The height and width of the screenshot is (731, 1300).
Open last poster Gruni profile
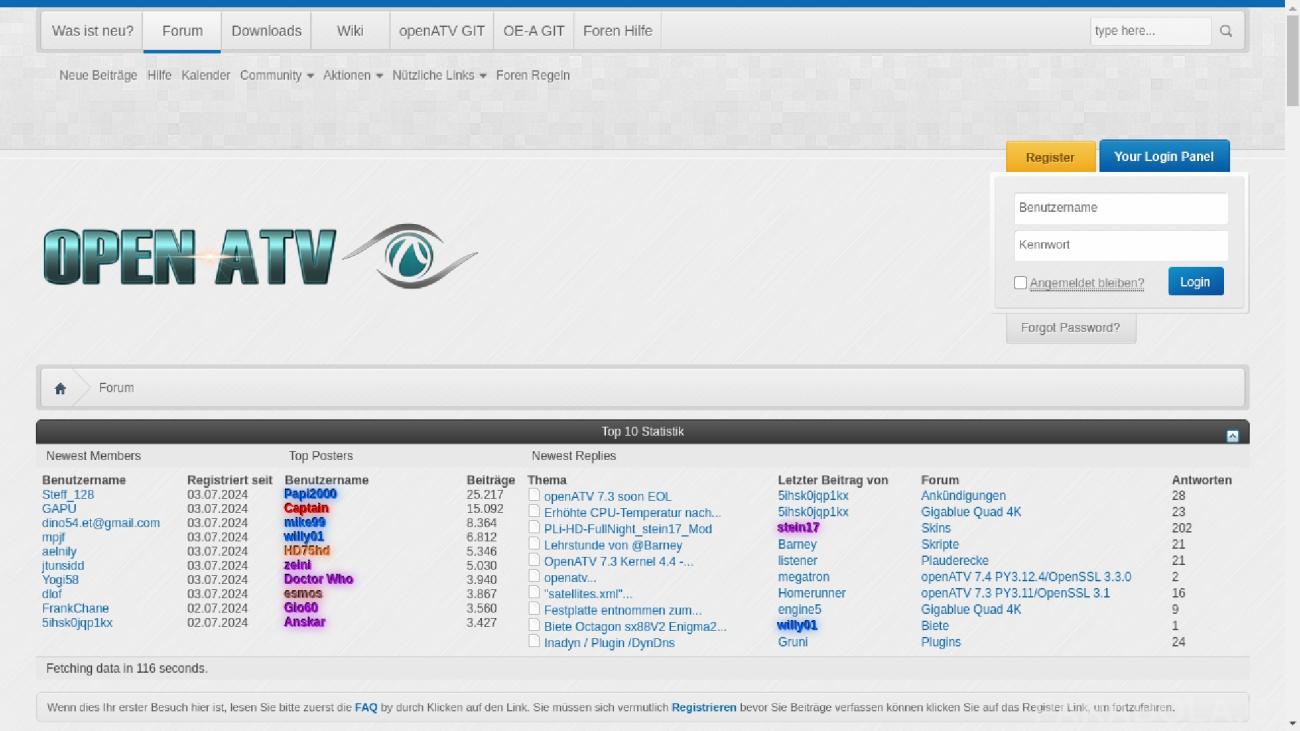(x=793, y=642)
